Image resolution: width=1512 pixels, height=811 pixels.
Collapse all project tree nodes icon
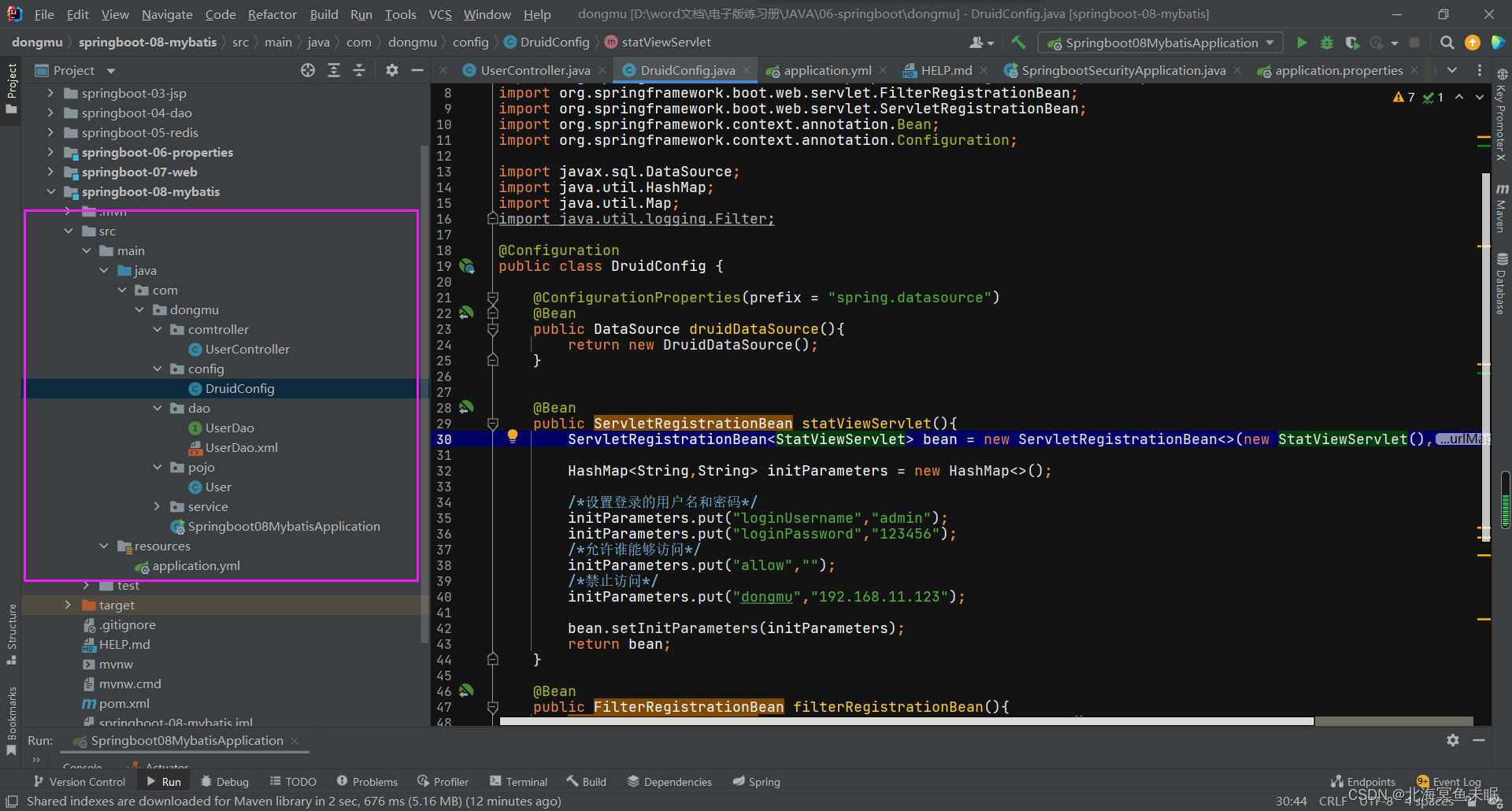coord(359,70)
